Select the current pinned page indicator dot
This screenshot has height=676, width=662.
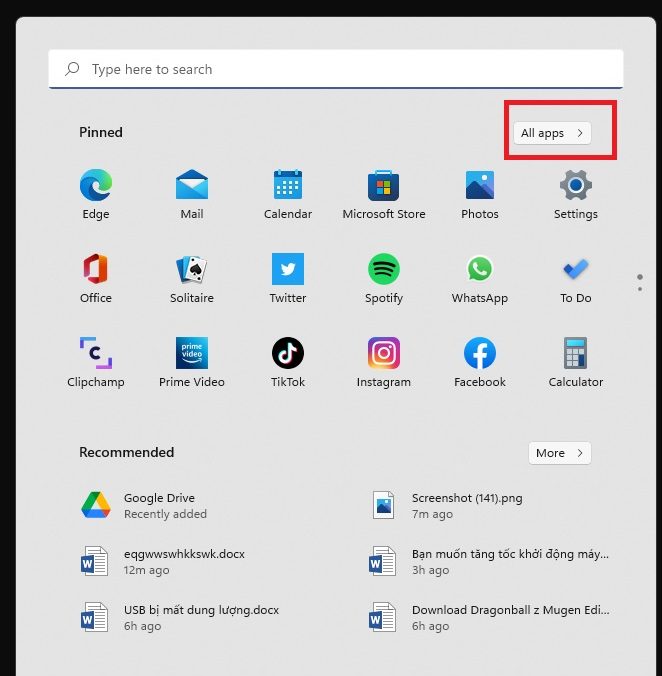[640, 277]
